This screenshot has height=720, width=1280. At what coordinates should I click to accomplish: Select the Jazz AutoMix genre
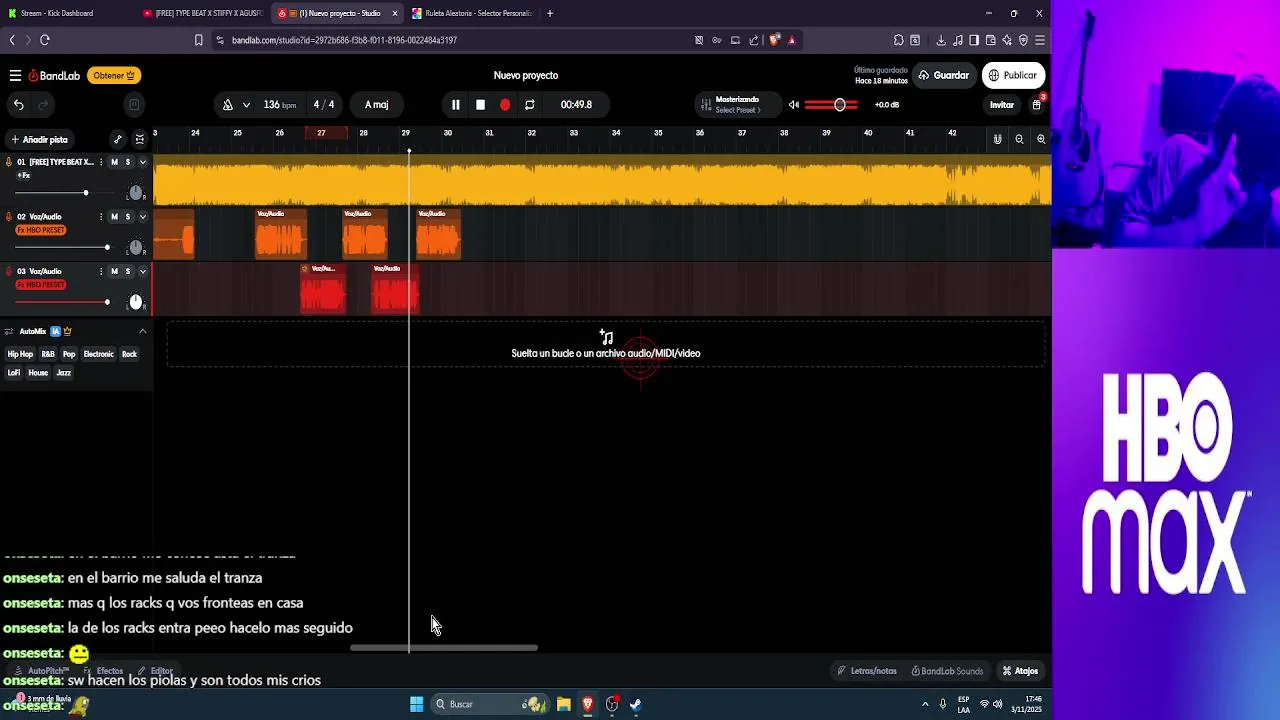pyautogui.click(x=63, y=373)
